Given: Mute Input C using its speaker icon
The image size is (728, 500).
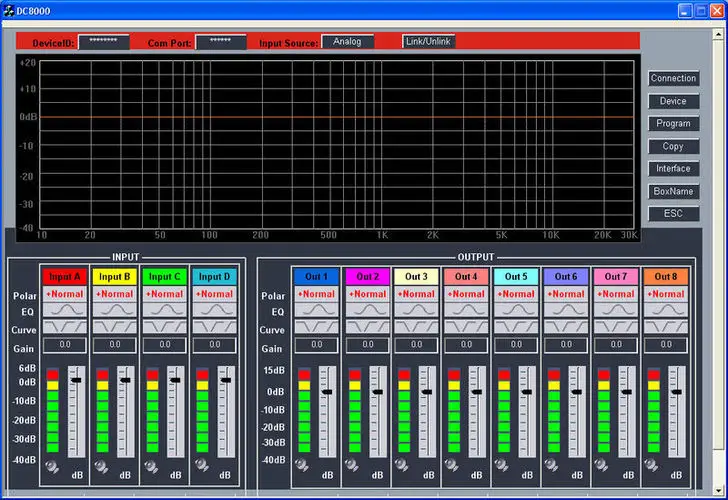Looking at the screenshot, I should point(152,466).
